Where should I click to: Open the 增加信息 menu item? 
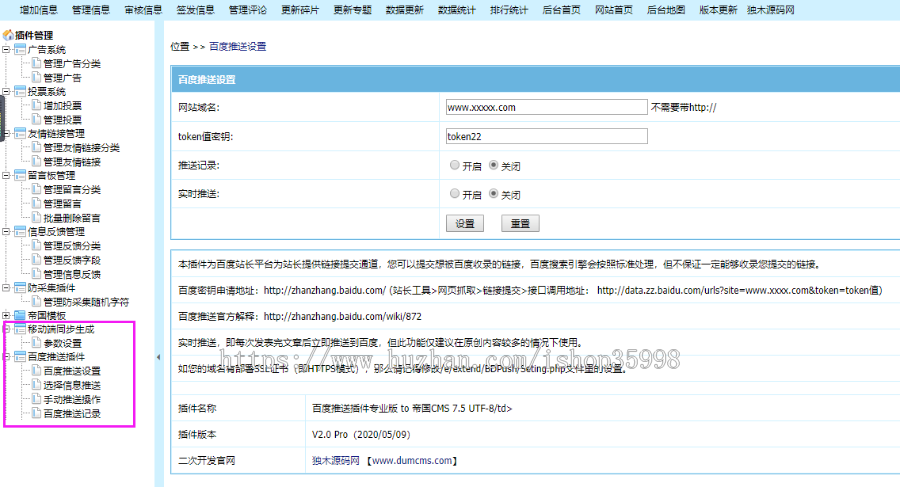38,10
